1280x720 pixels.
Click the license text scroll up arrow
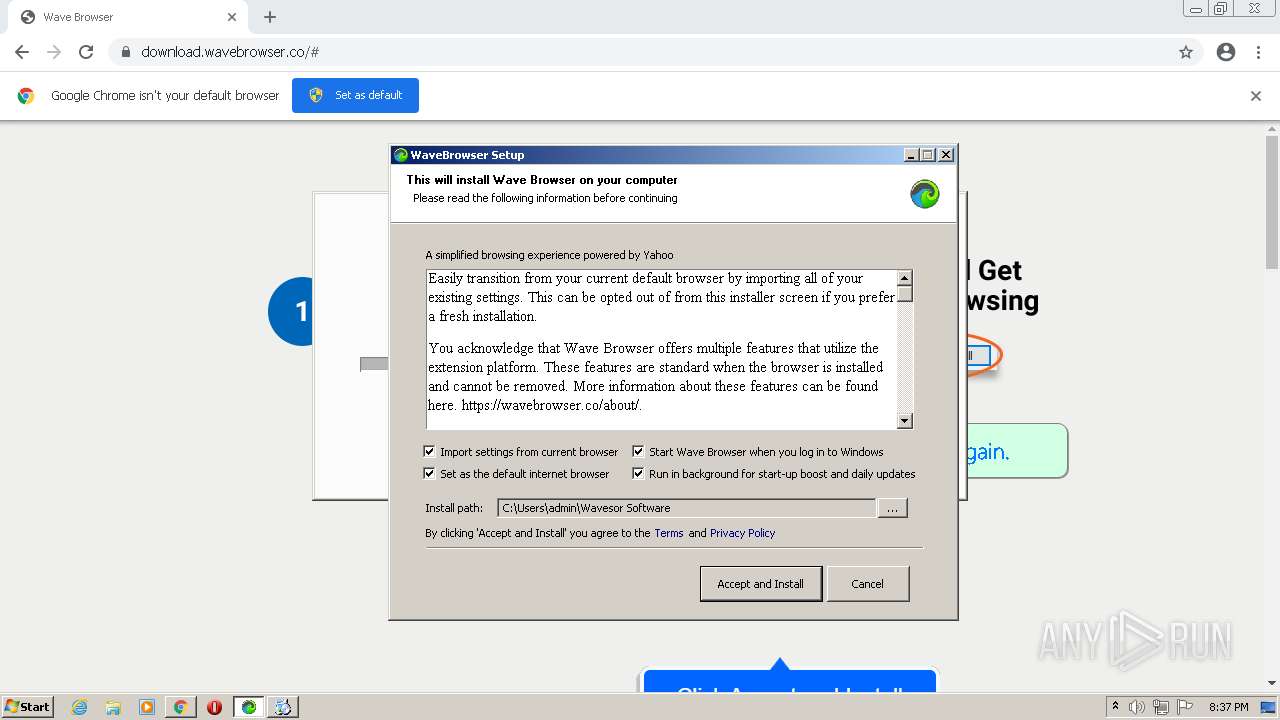coord(905,278)
